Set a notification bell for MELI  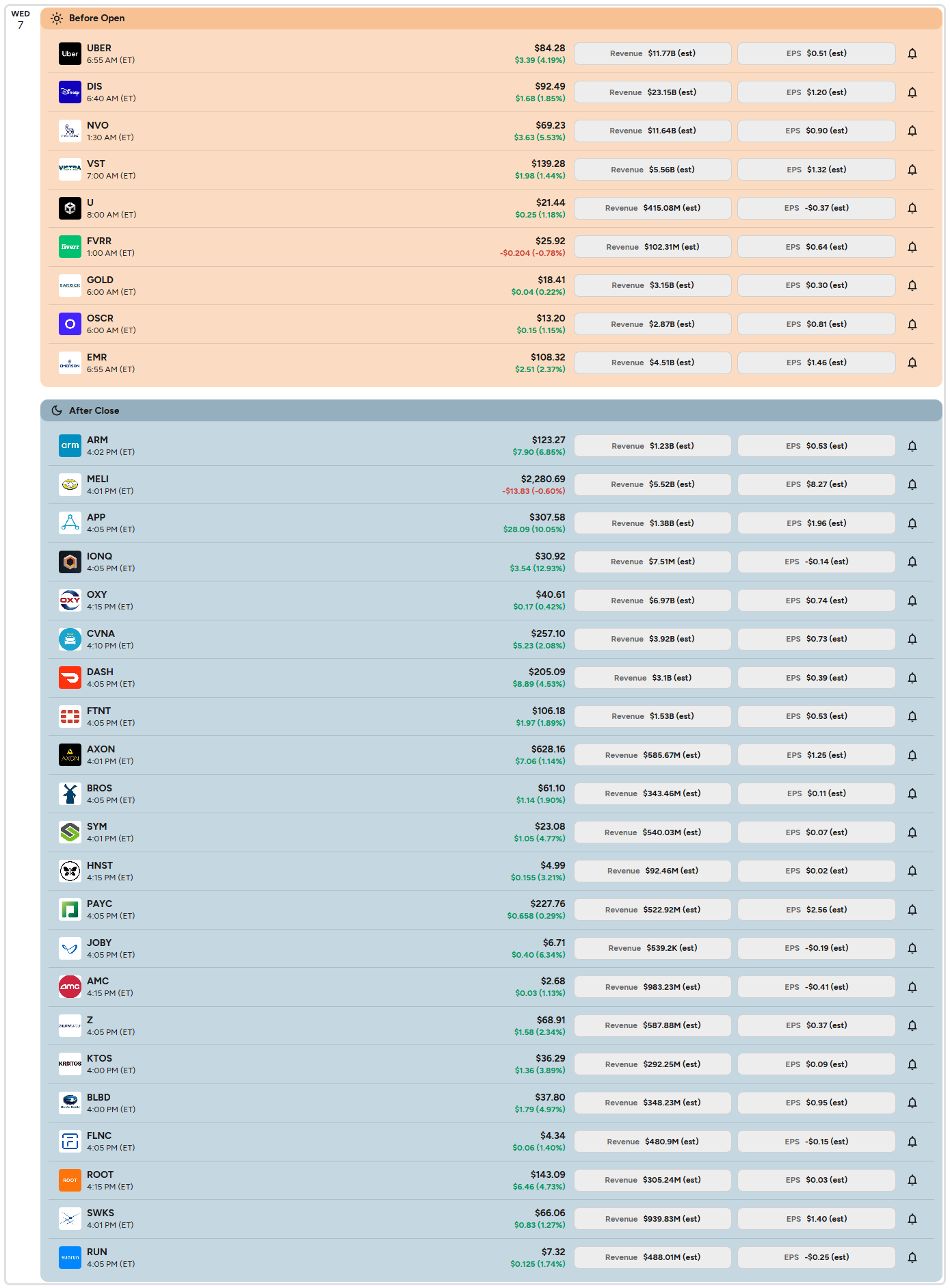(x=912, y=484)
